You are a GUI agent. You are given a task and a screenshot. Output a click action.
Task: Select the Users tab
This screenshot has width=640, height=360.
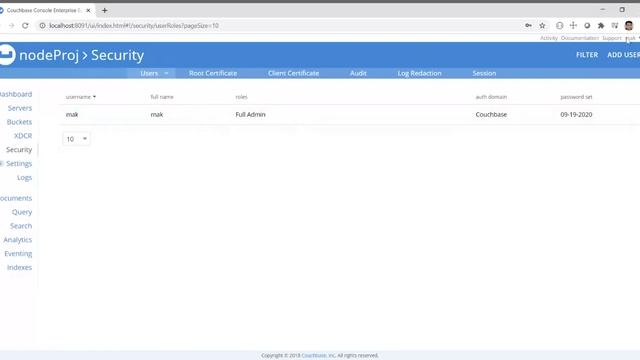[149, 73]
